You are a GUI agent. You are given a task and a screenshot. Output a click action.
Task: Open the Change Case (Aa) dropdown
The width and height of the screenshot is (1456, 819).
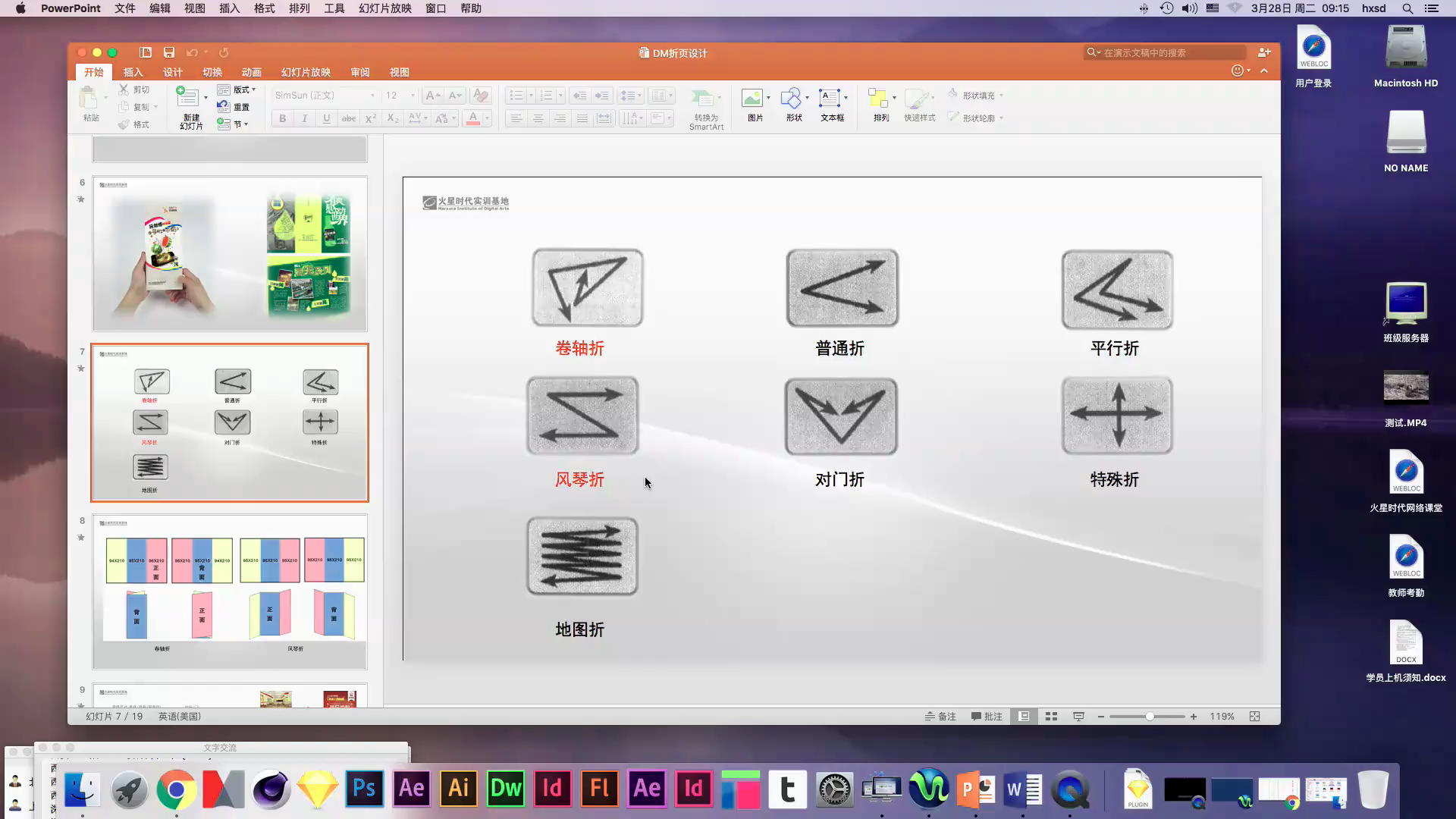click(445, 118)
